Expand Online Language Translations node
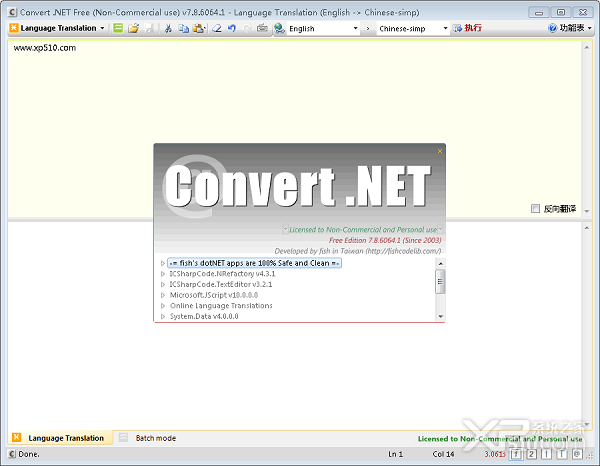This screenshot has height=466, width=600. tap(163, 306)
